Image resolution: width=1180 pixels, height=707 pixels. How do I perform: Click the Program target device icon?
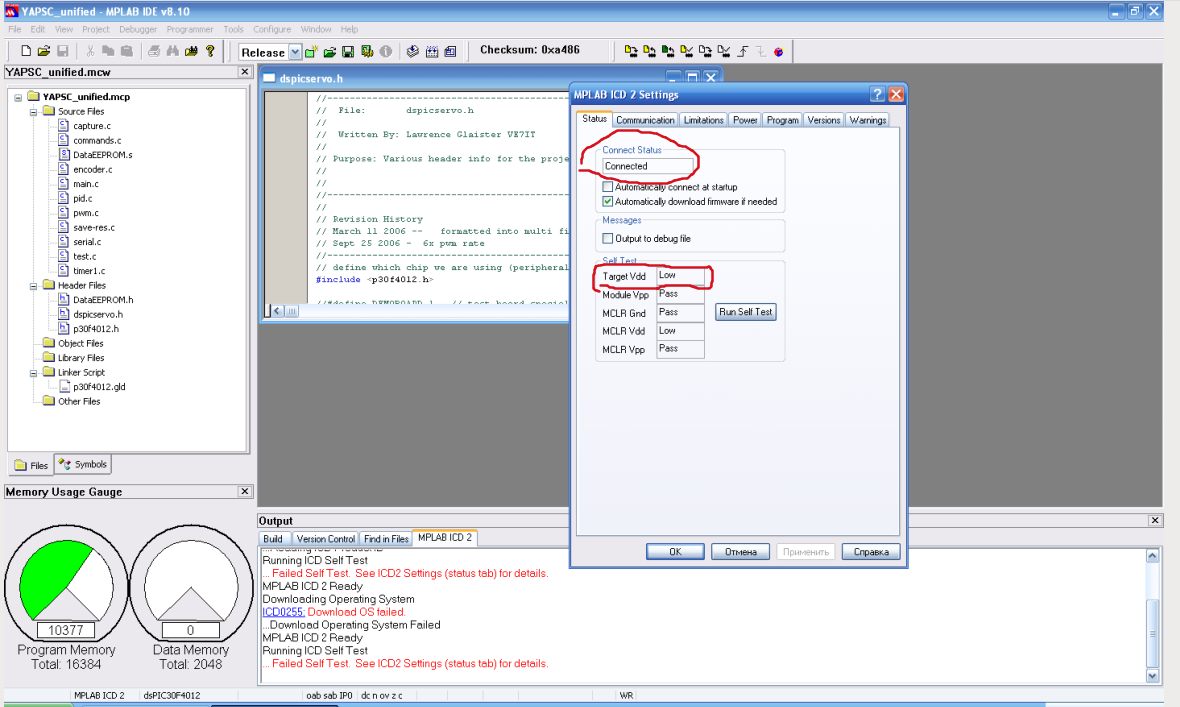631,51
